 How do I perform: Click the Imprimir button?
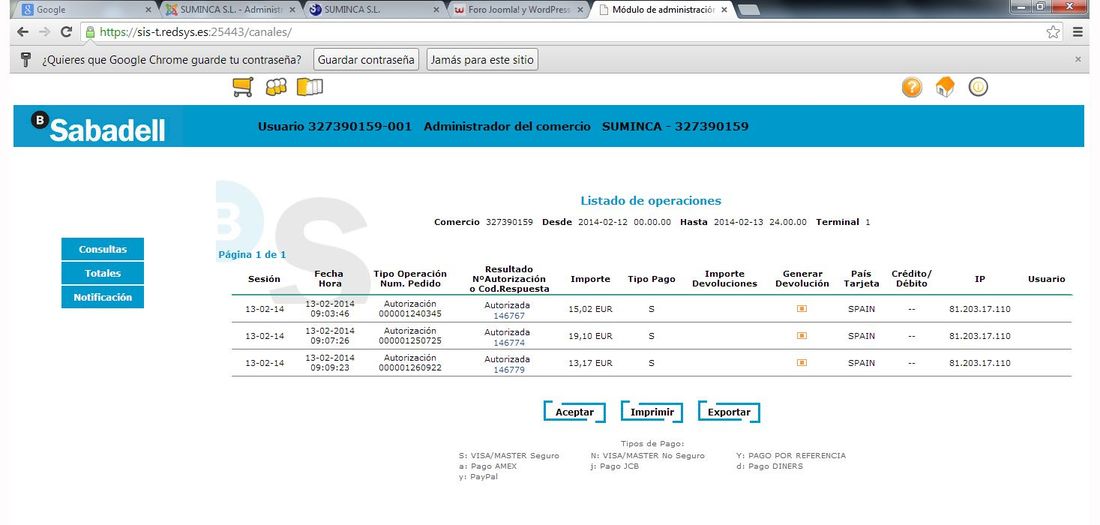click(x=652, y=412)
